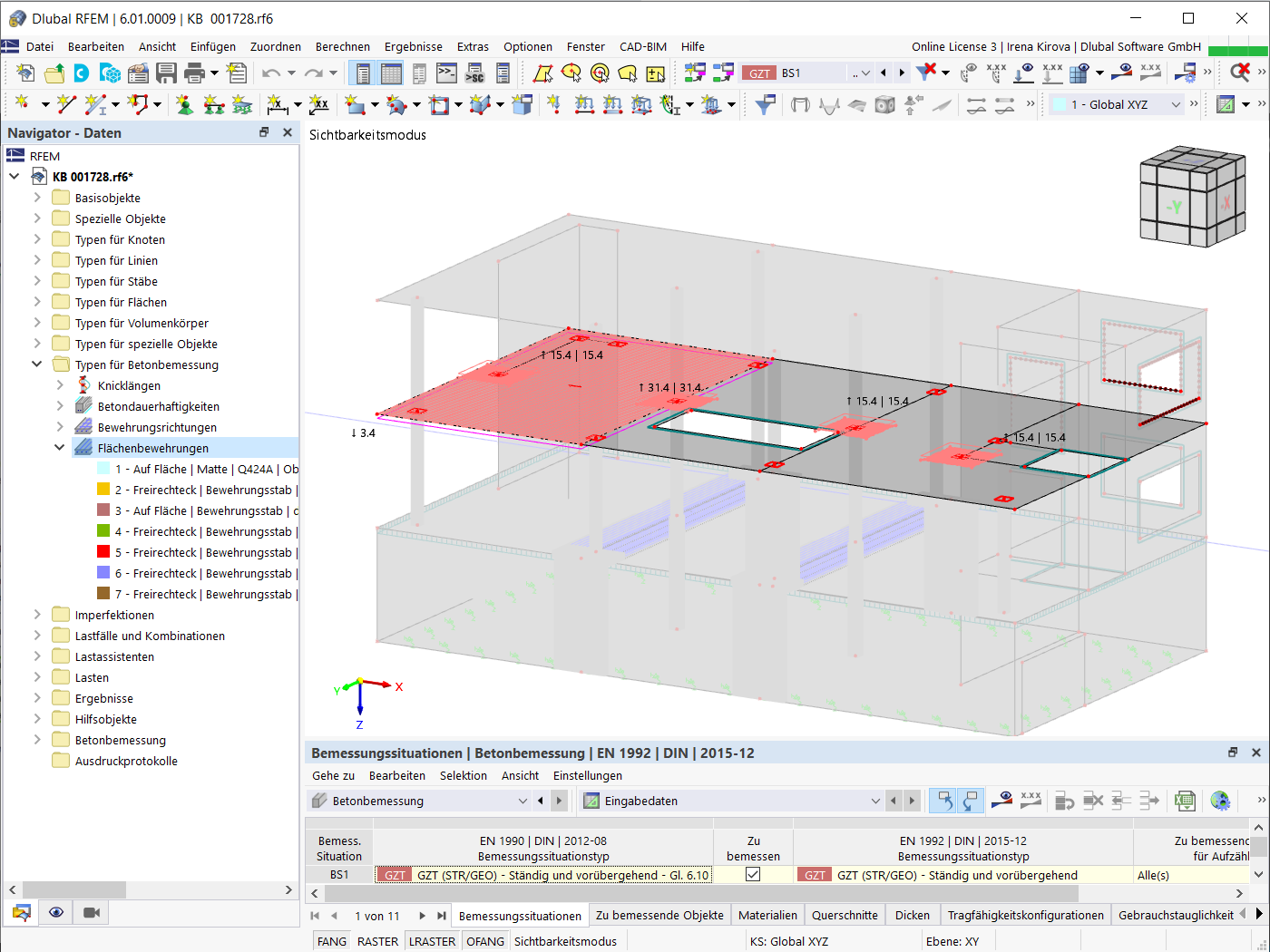Click 'Gehe zu' in the table panel menu
1270x952 pixels.
[x=334, y=775]
